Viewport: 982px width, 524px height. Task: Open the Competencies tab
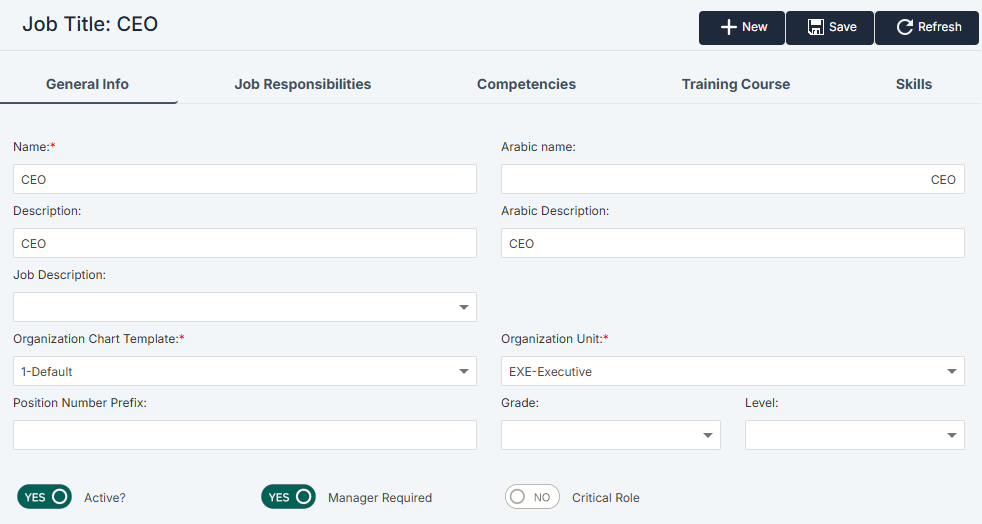pos(526,84)
